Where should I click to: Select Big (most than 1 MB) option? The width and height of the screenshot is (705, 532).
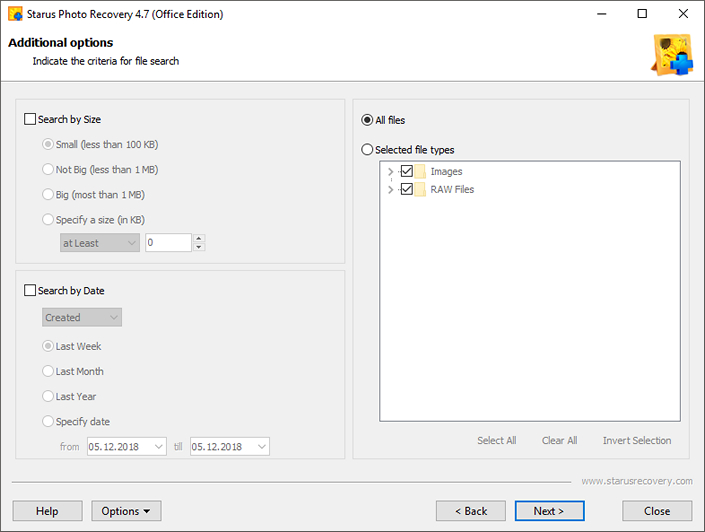pyautogui.click(x=48, y=195)
